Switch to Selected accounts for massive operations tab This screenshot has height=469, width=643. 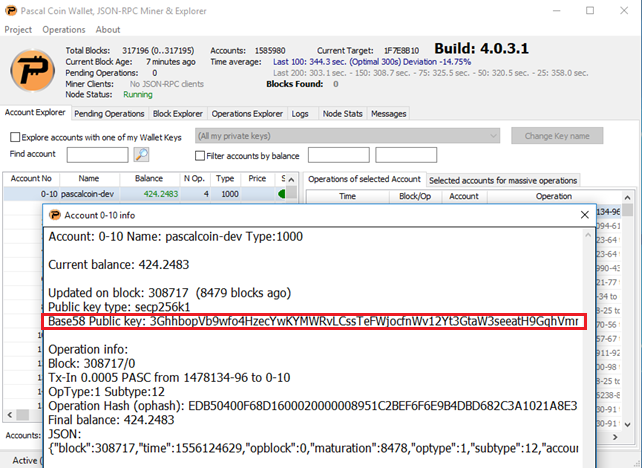(503, 180)
